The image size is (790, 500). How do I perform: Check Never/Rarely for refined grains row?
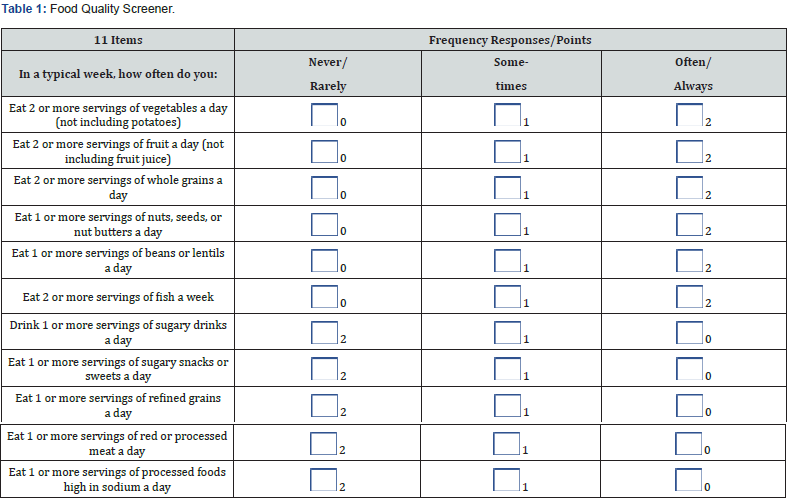pyautogui.click(x=324, y=405)
